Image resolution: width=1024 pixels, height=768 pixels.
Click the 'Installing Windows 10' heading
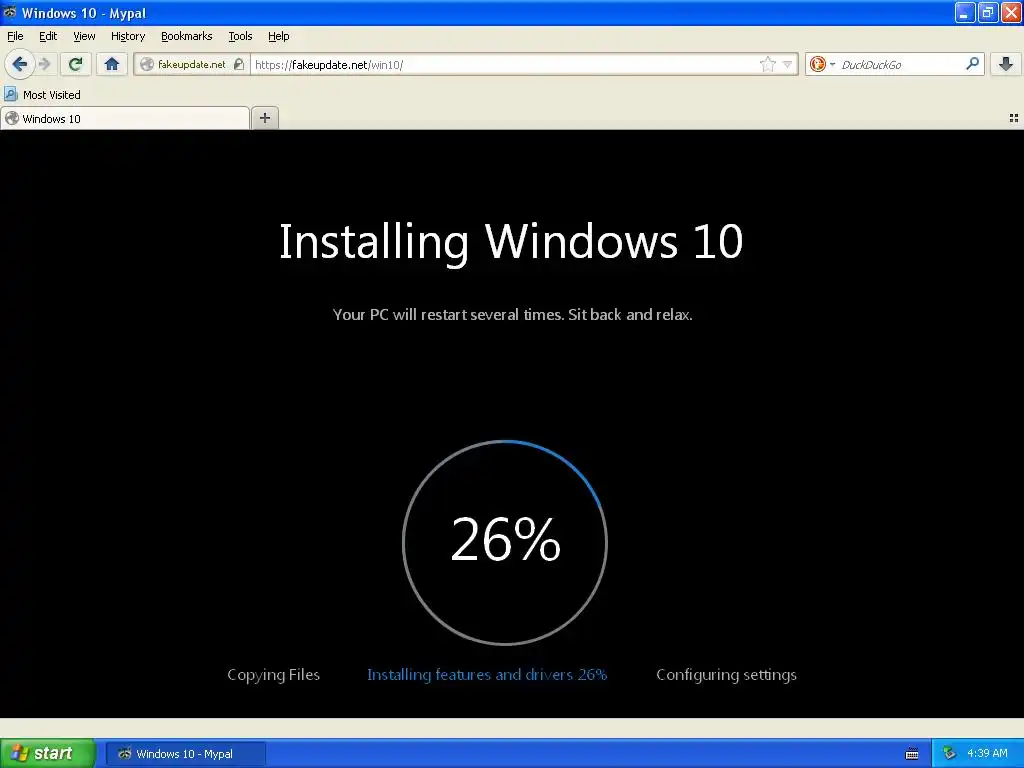coord(511,242)
